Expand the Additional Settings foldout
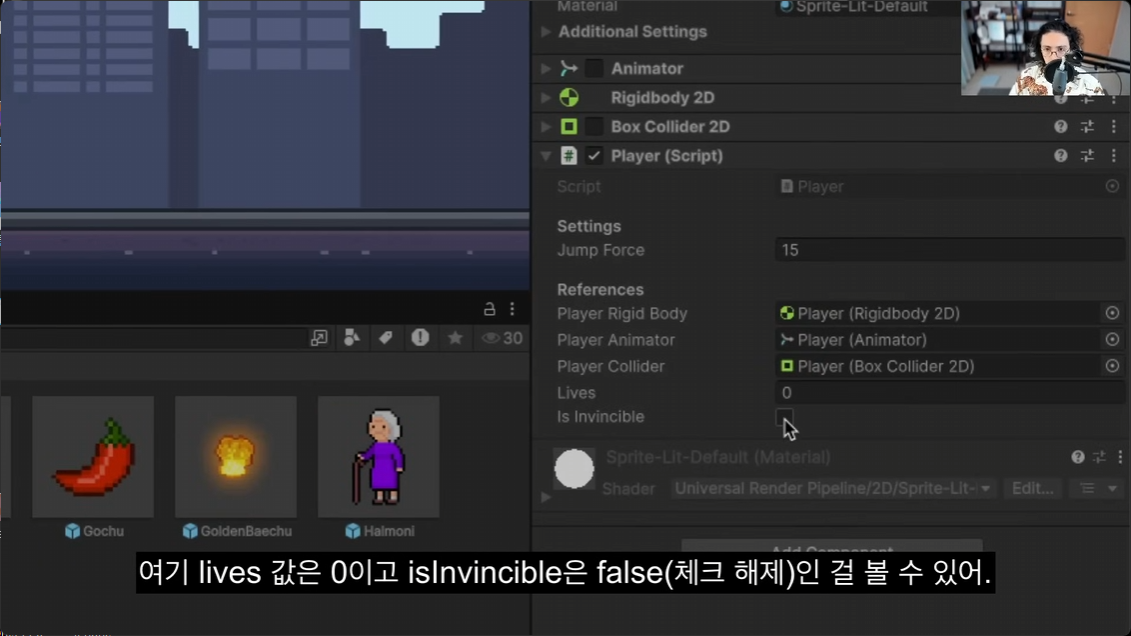 (x=546, y=32)
